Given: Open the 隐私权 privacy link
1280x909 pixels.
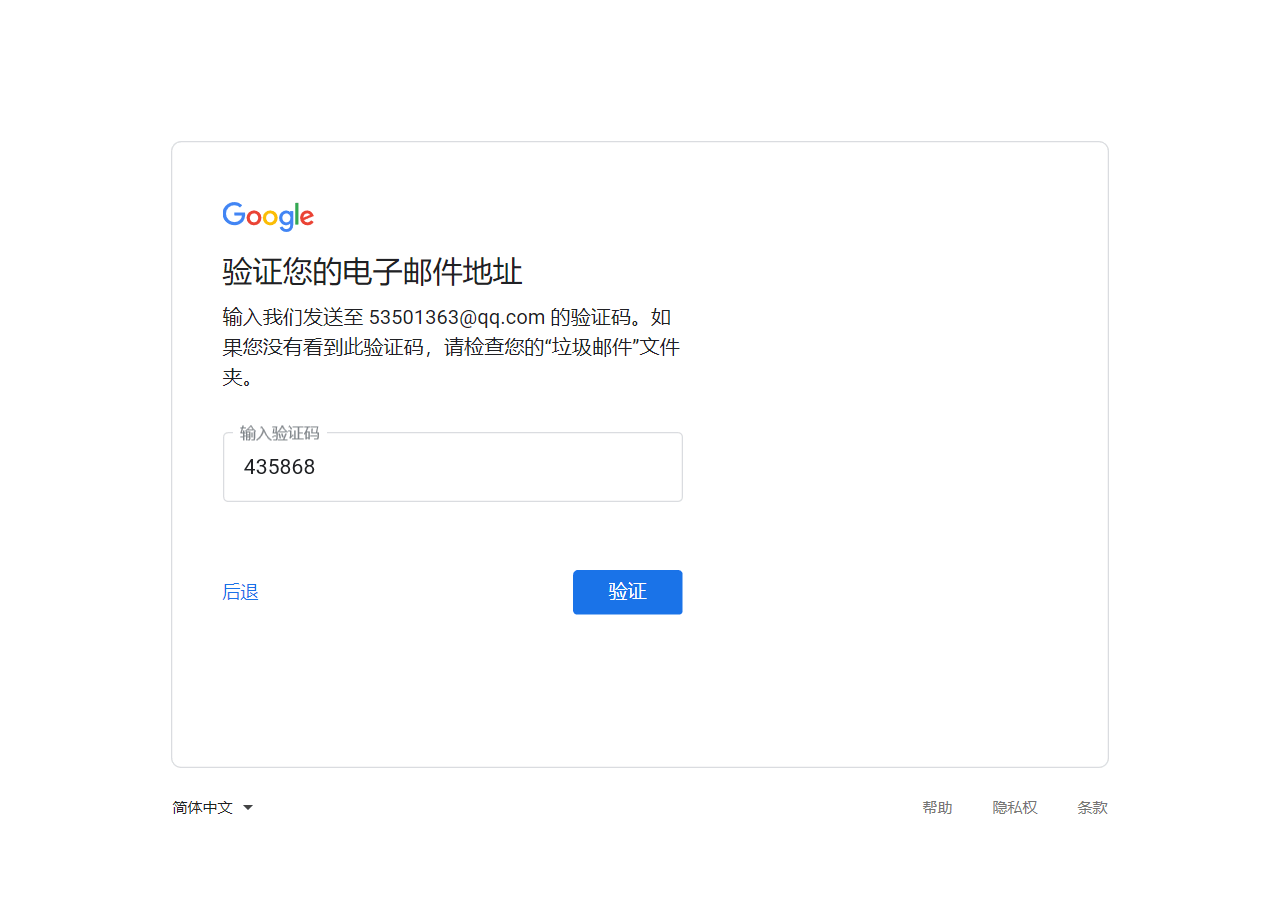Looking at the screenshot, I should (x=1015, y=808).
